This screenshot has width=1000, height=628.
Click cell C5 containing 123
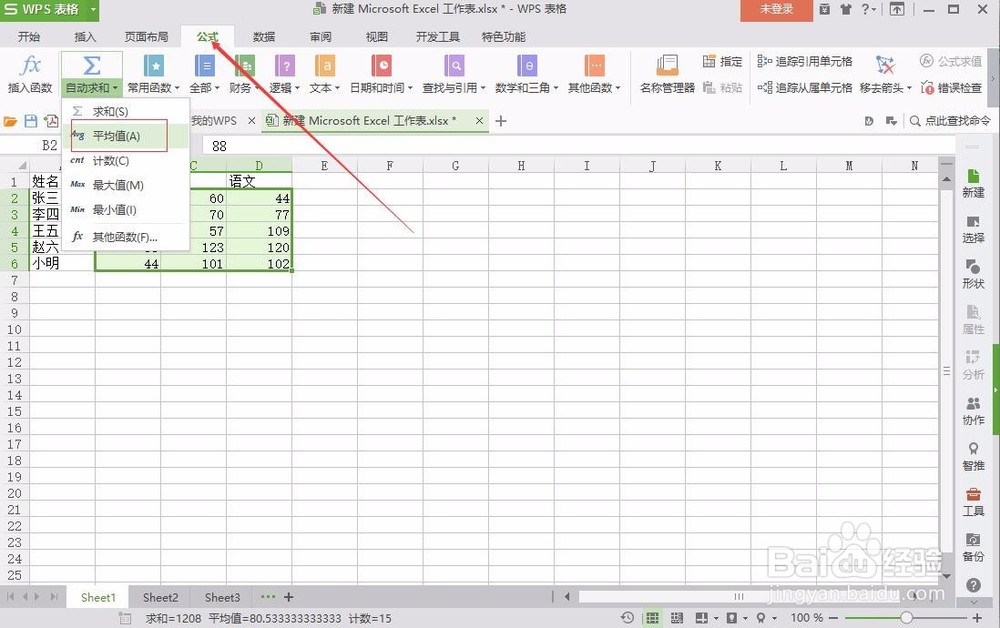(193, 247)
